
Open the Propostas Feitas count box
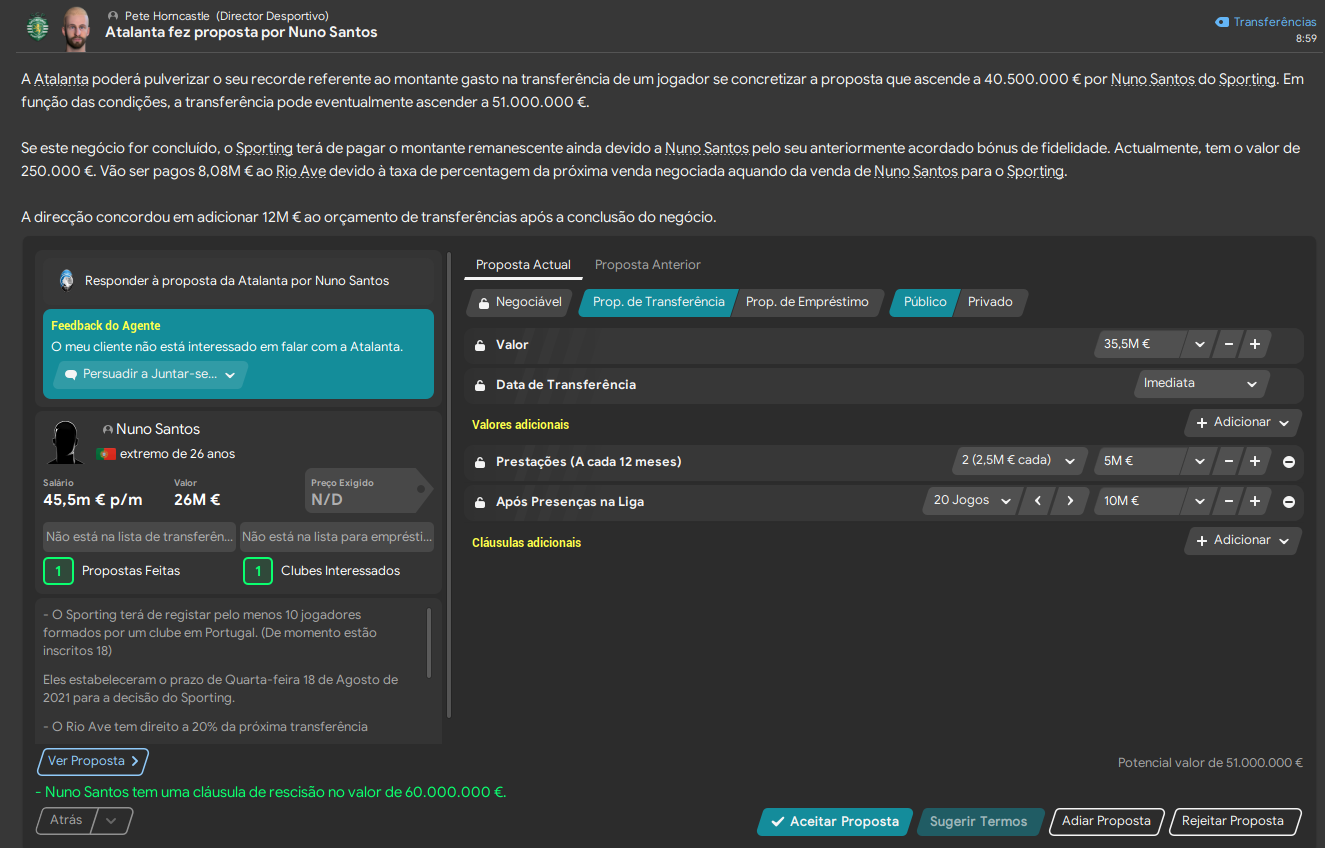click(x=58, y=572)
